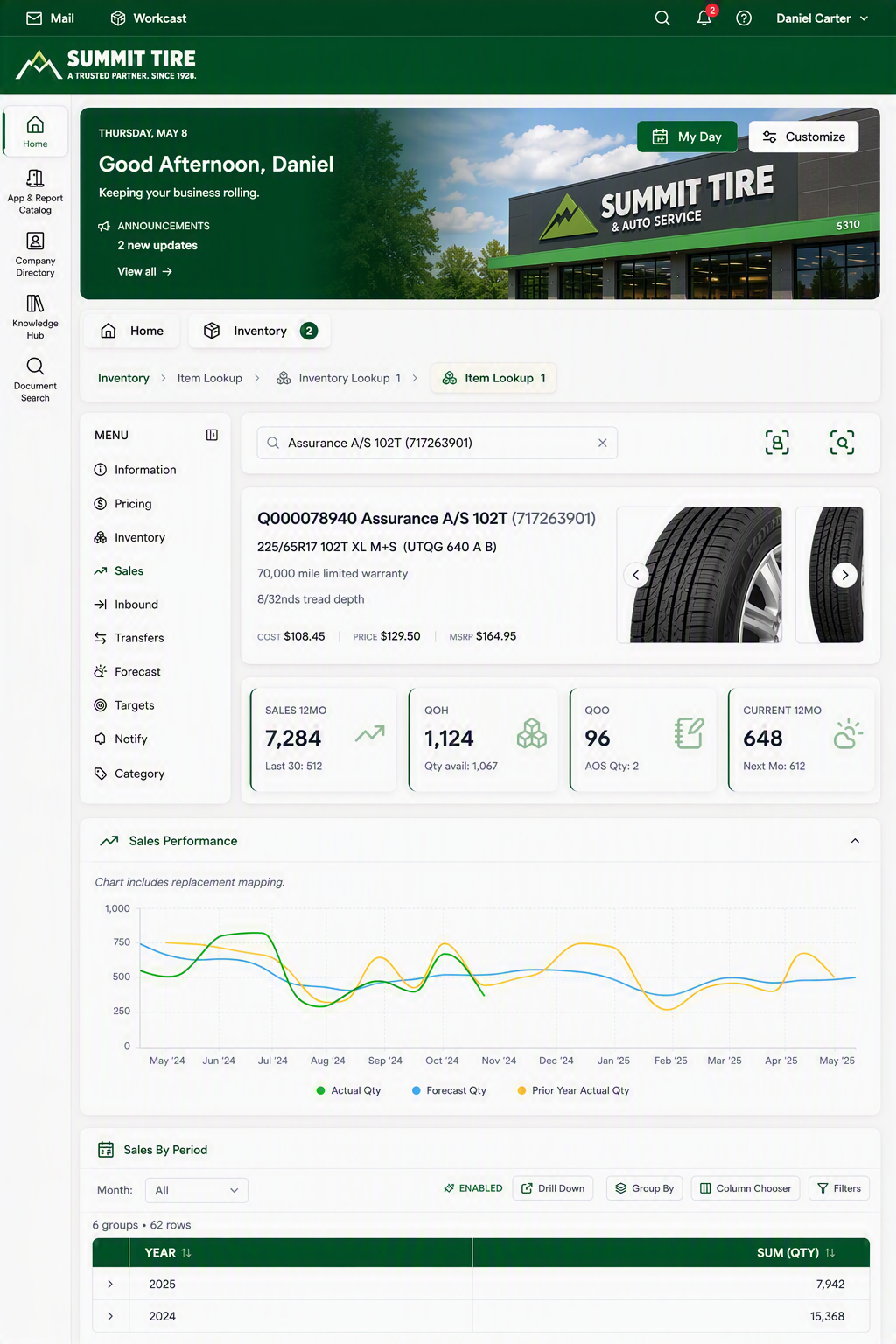Open the Knowledge Hub
The height and width of the screenshot is (1344, 896).
coord(35,317)
